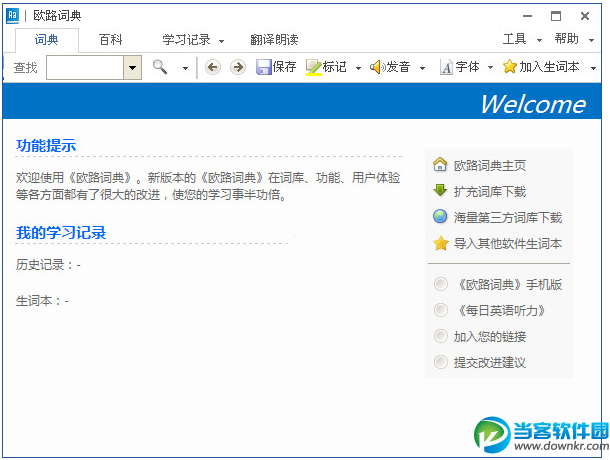Open the 翻译朗读 tab
The width and height of the screenshot is (610, 460).
tap(274, 40)
